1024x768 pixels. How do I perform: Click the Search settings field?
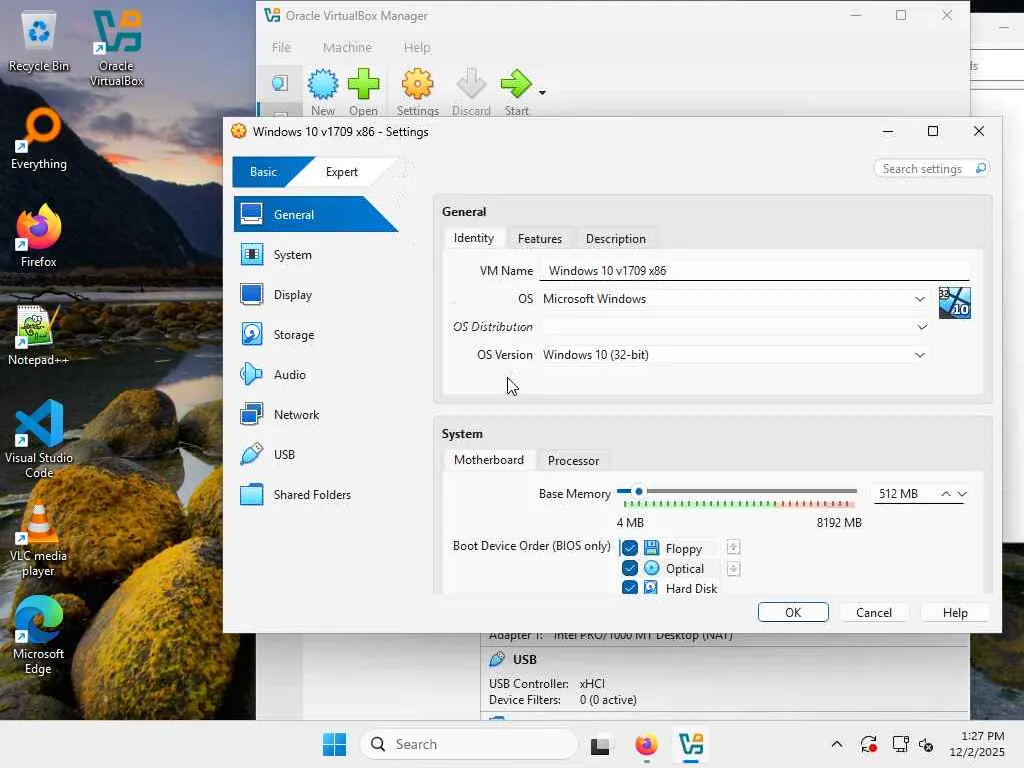[x=931, y=168]
